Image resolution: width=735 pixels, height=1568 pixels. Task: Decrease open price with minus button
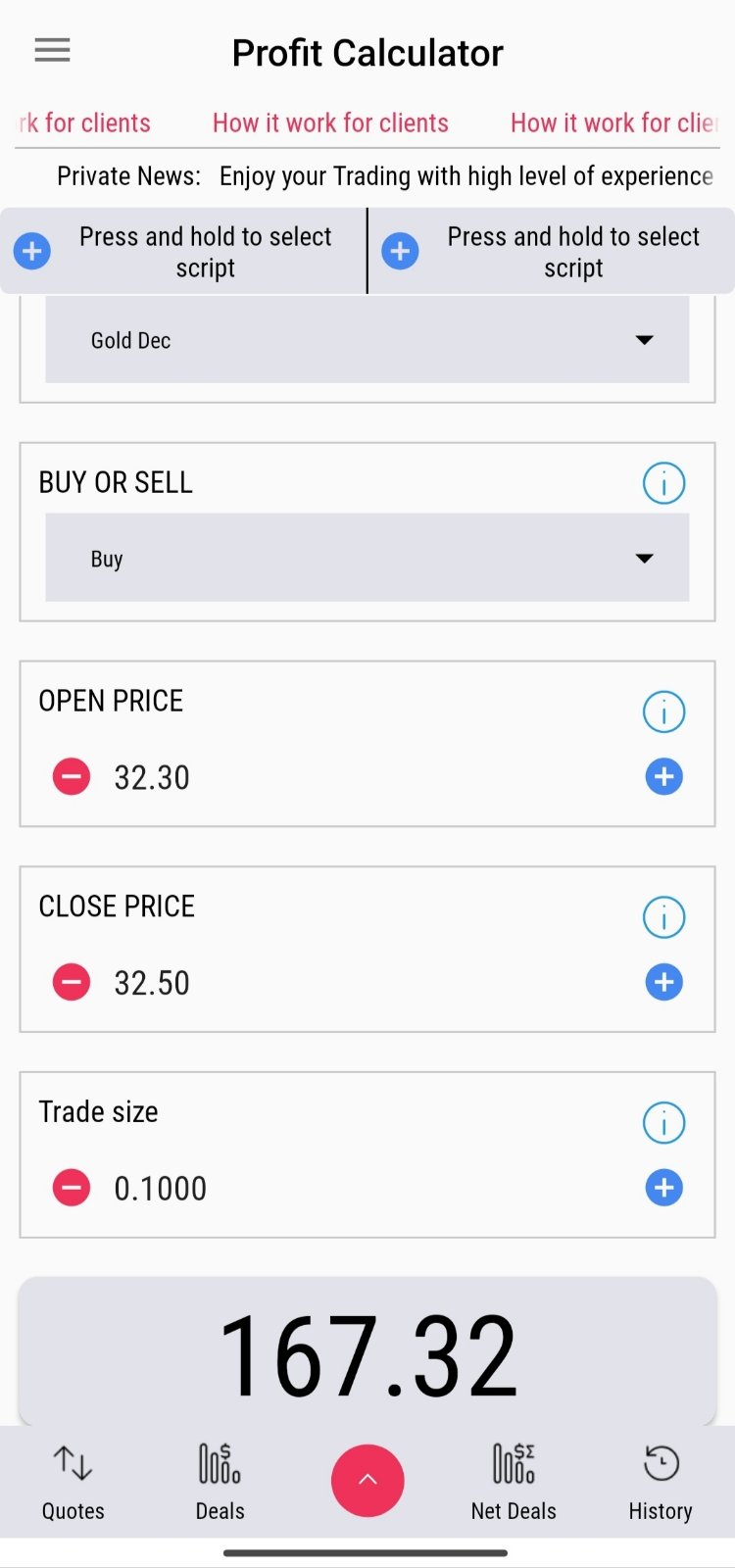coord(71,777)
